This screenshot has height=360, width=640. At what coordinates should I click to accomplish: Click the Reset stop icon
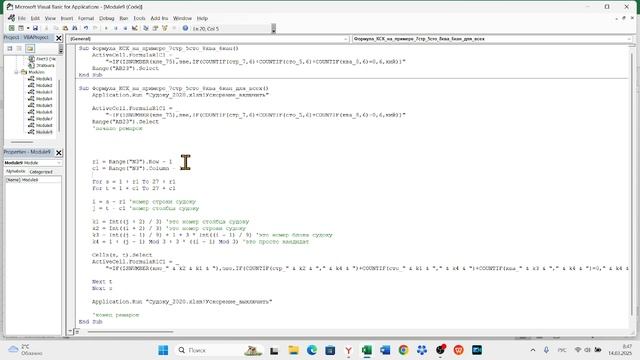coord(125,28)
